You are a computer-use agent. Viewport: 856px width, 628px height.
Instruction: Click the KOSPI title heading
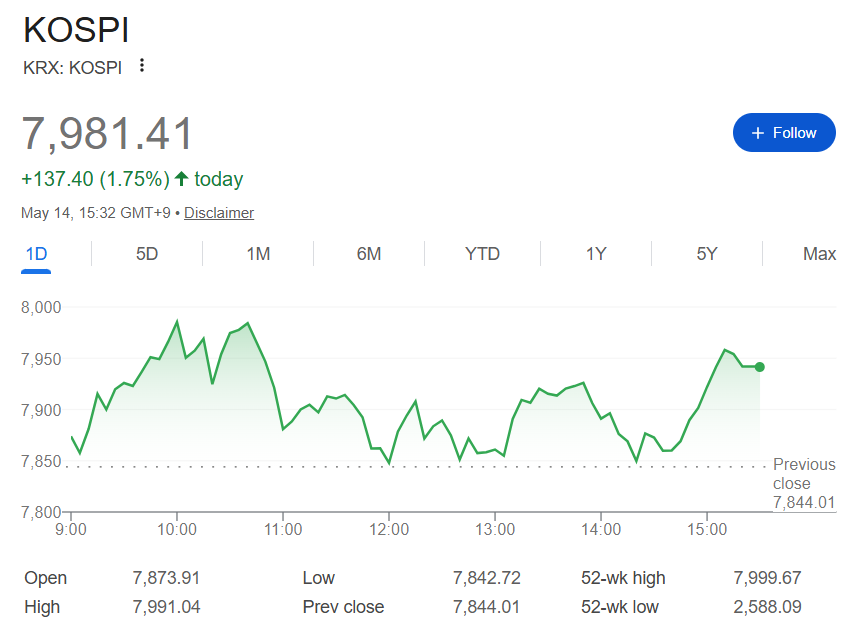pyautogui.click(x=76, y=29)
